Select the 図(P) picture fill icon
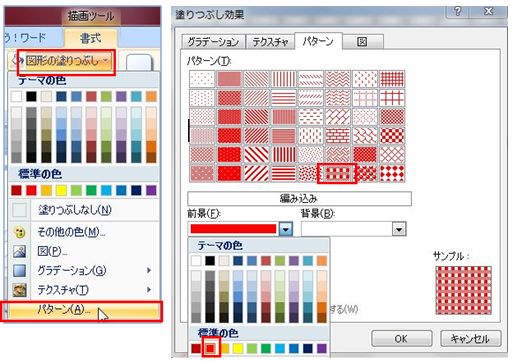The width and height of the screenshot is (512, 361). 20,251
